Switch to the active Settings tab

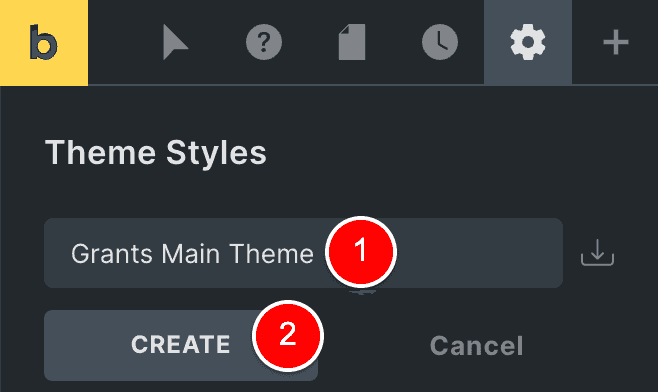pos(528,42)
